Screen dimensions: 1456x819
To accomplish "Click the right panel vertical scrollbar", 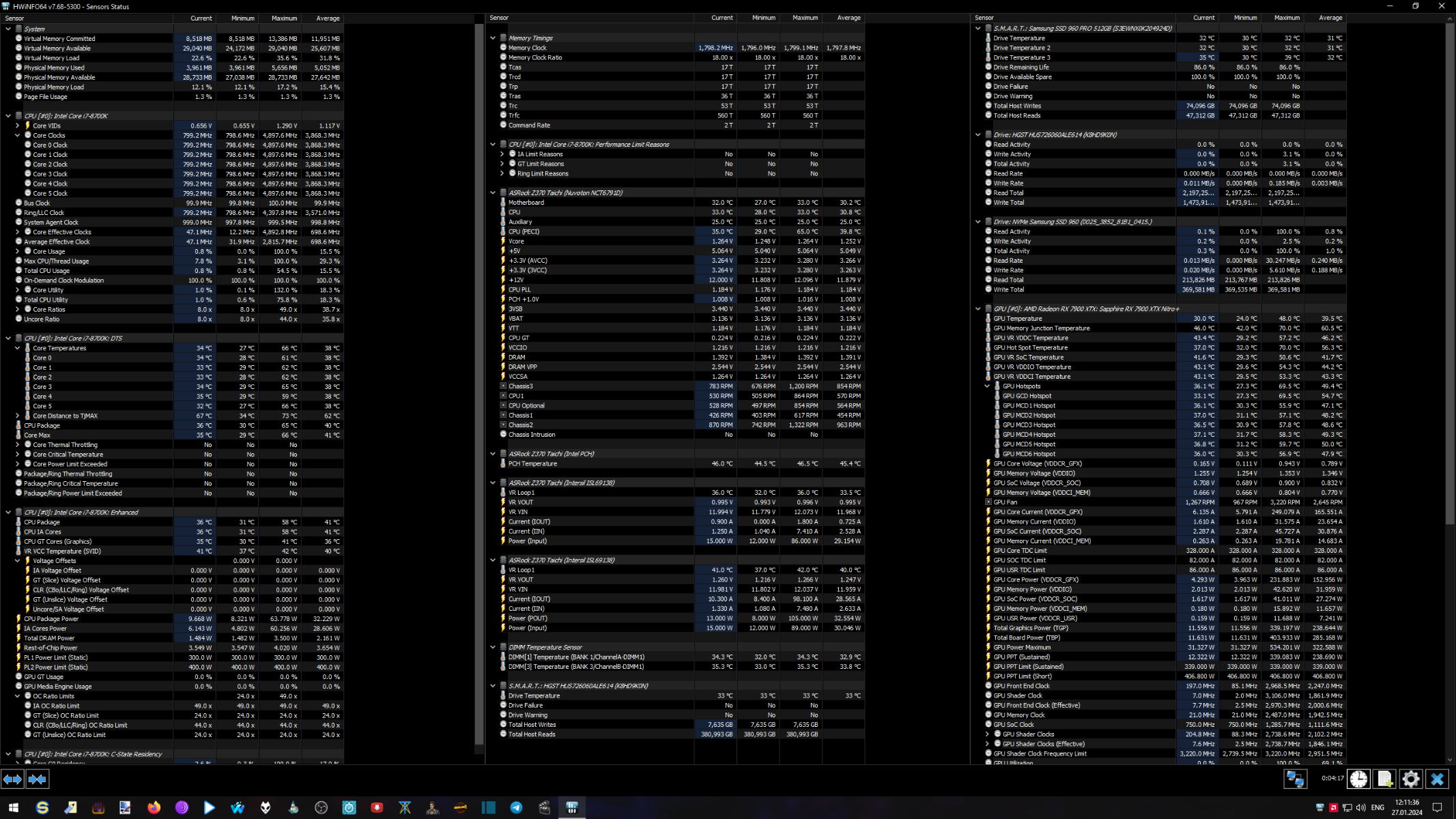I will click(1450, 273).
